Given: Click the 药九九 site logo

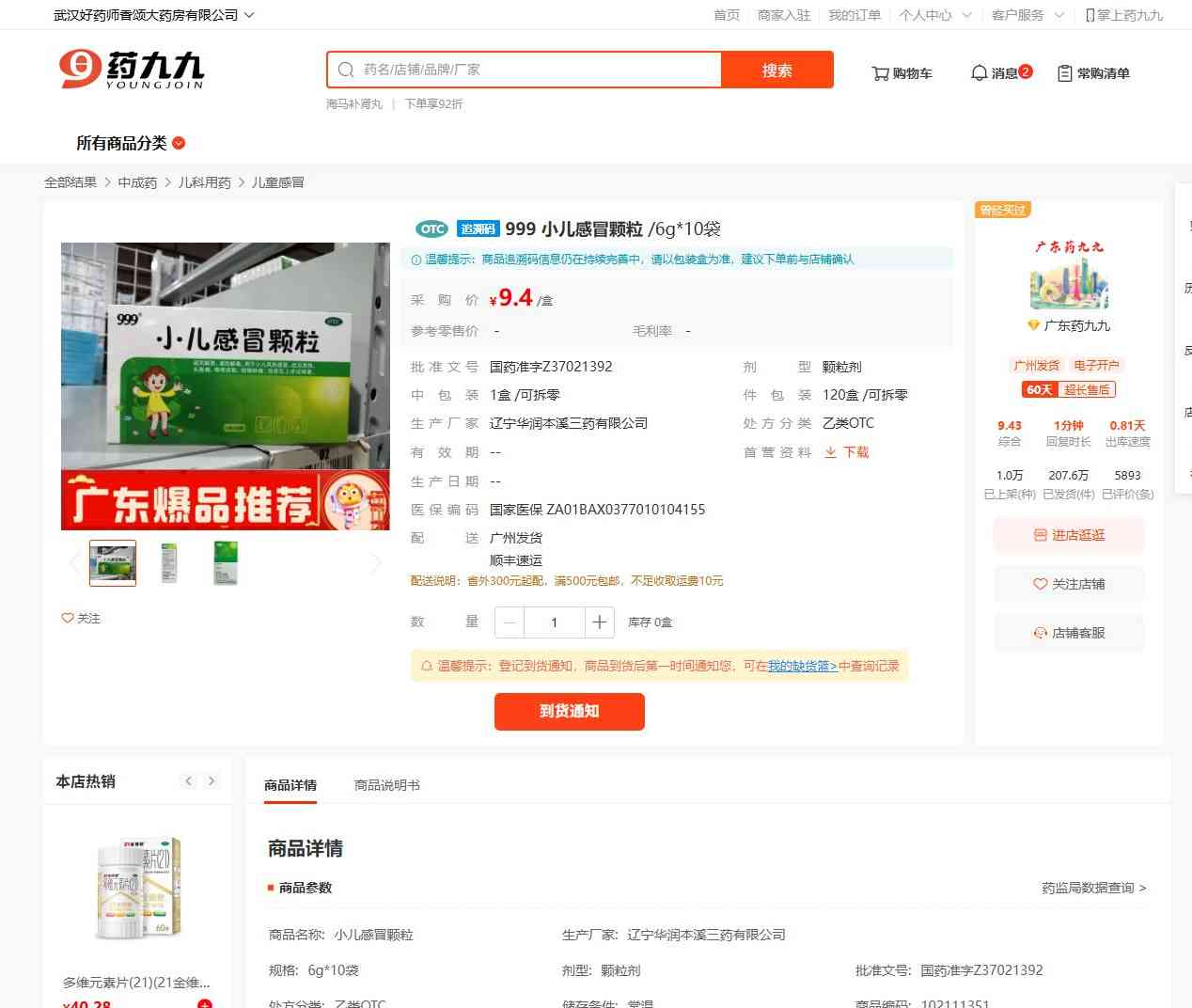Looking at the screenshot, I should (132, 70).
